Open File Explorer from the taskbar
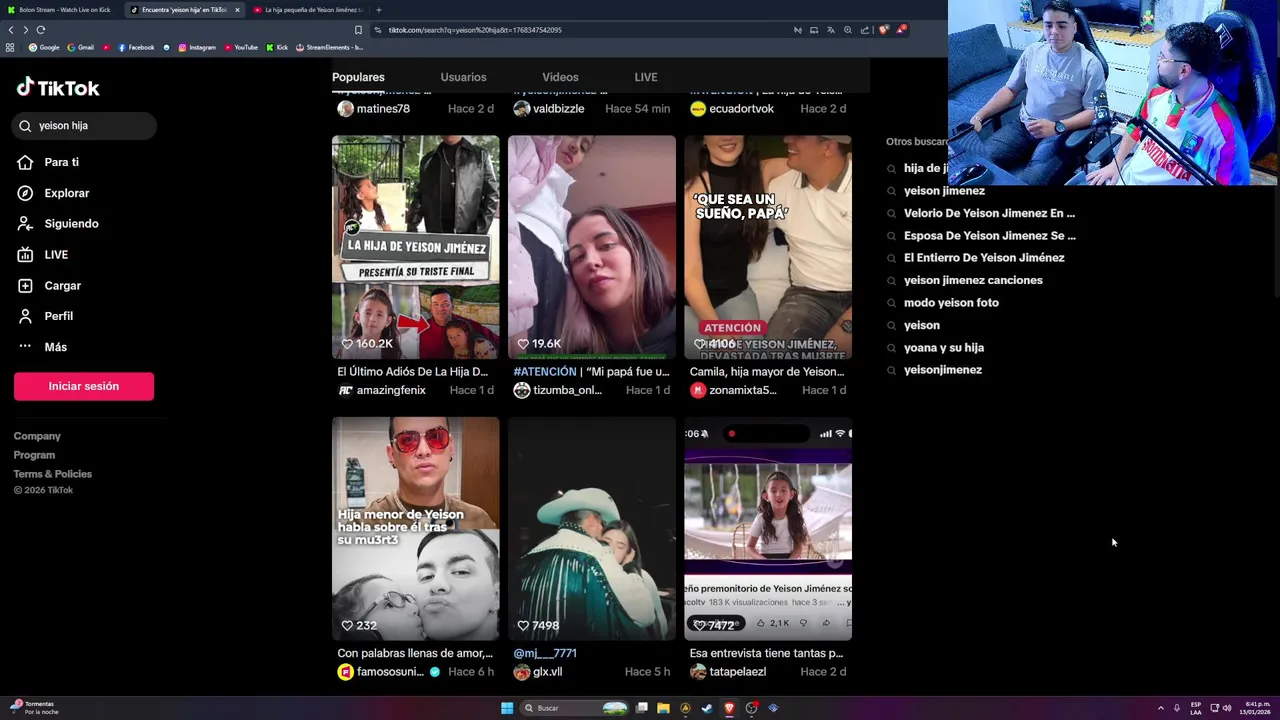The width and height of the screenshot is (1280, 720). (x=663, y=708)
